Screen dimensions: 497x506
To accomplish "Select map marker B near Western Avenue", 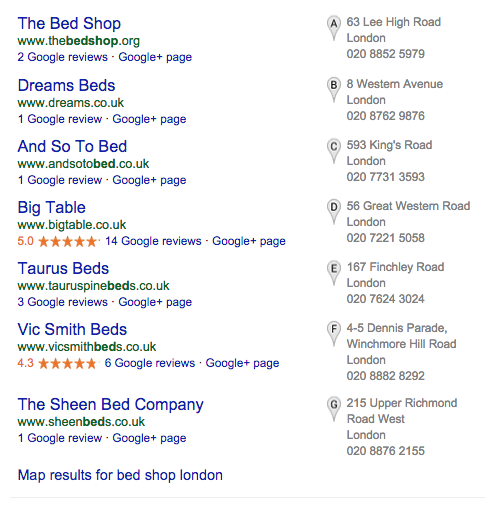I will 333,90.
